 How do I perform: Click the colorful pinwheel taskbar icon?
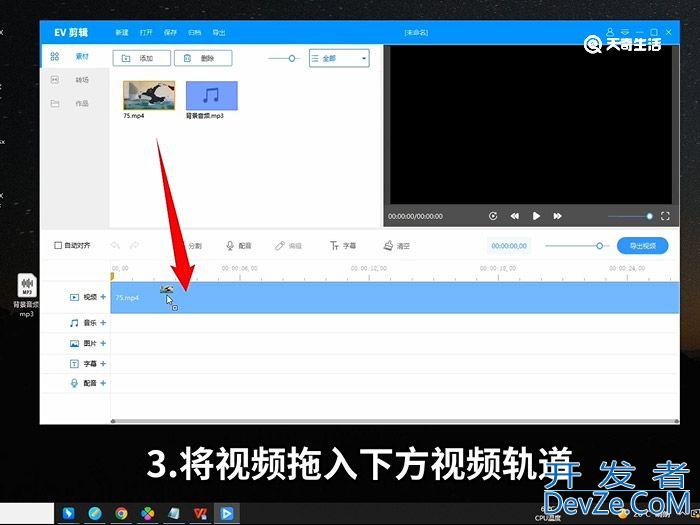point(147,513)
